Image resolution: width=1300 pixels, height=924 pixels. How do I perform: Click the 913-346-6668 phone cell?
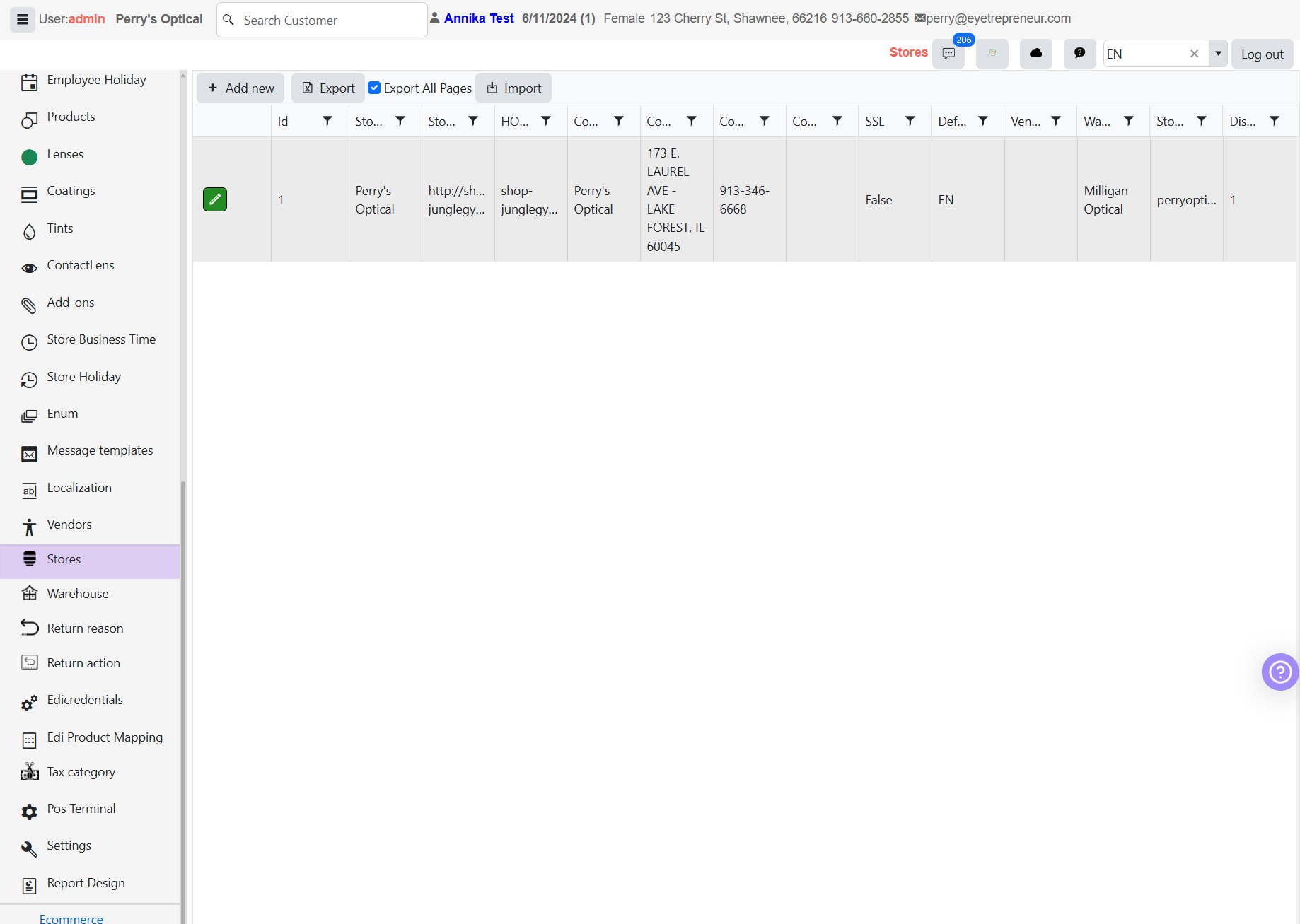coord(750,199)
